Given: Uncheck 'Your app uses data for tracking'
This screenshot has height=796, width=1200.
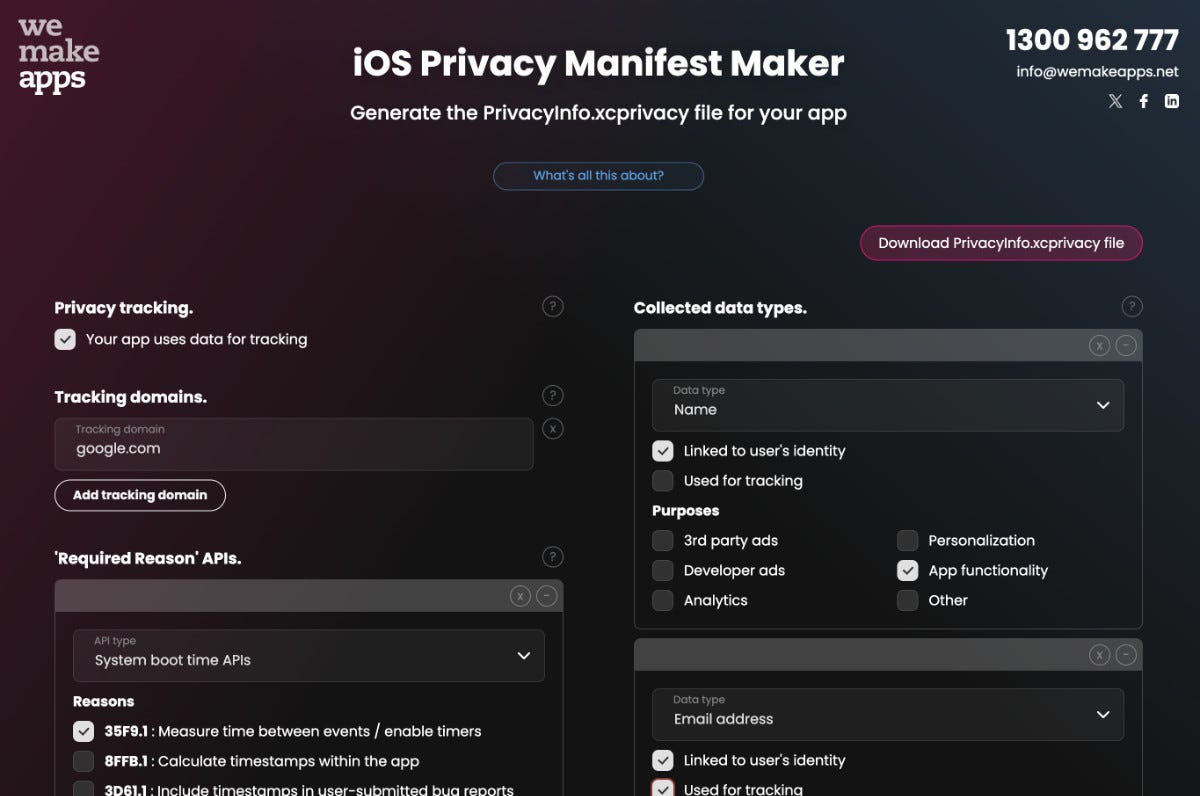Looking at the screenshot, I should tap(65, 339).
